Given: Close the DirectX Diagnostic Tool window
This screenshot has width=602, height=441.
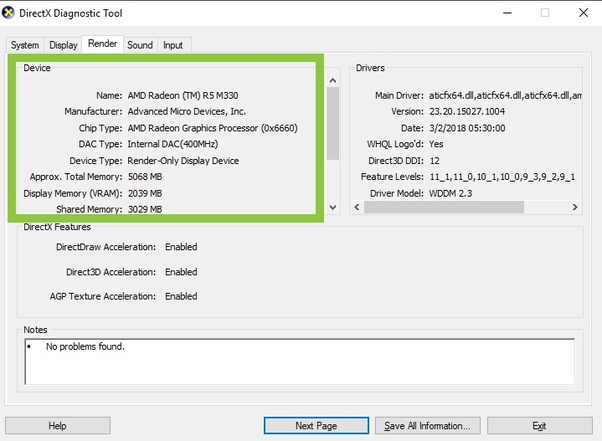Looking at the screenshot, I should (584, 13).
